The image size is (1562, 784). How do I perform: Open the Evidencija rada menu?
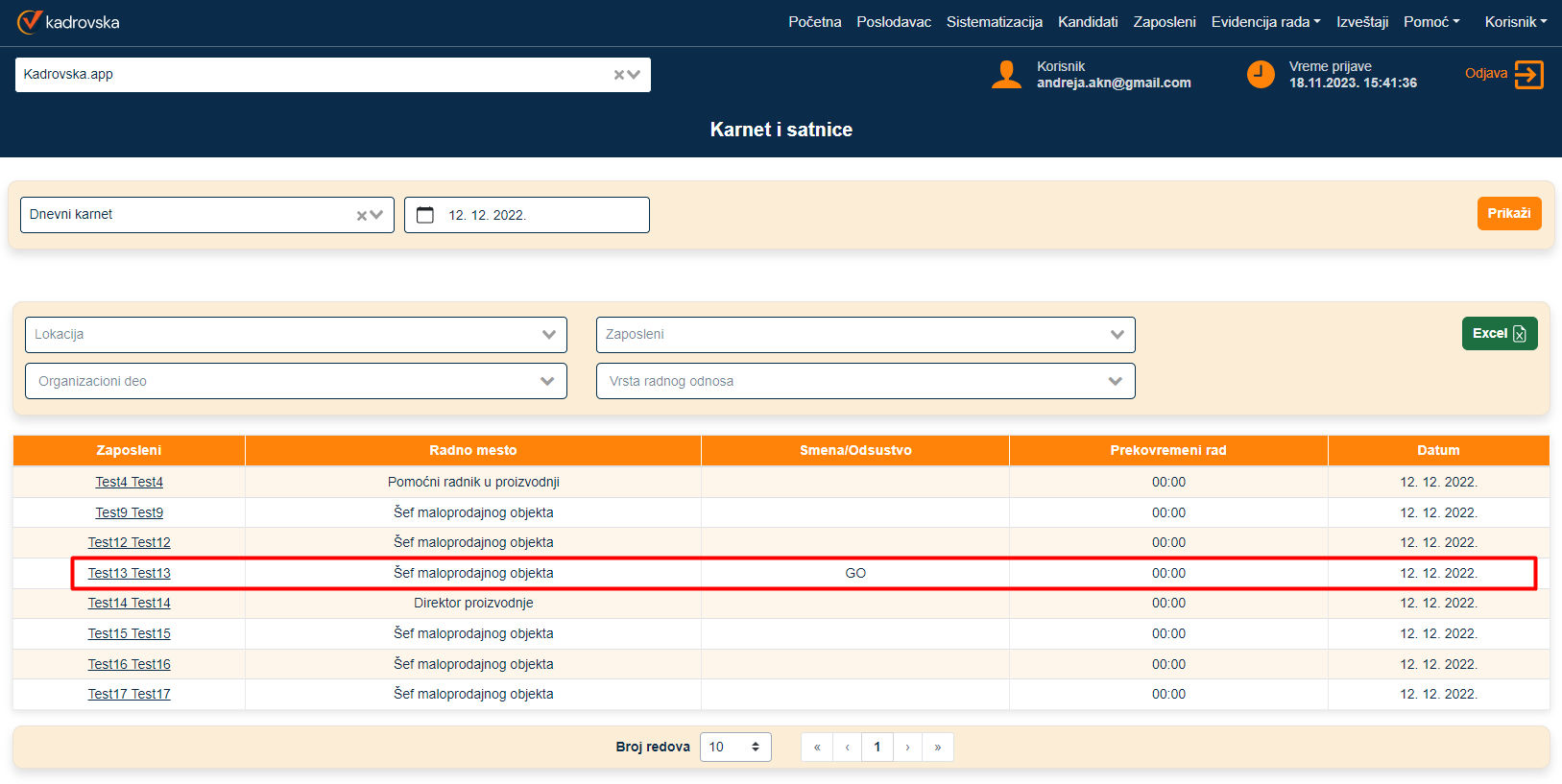(1264, 22)
